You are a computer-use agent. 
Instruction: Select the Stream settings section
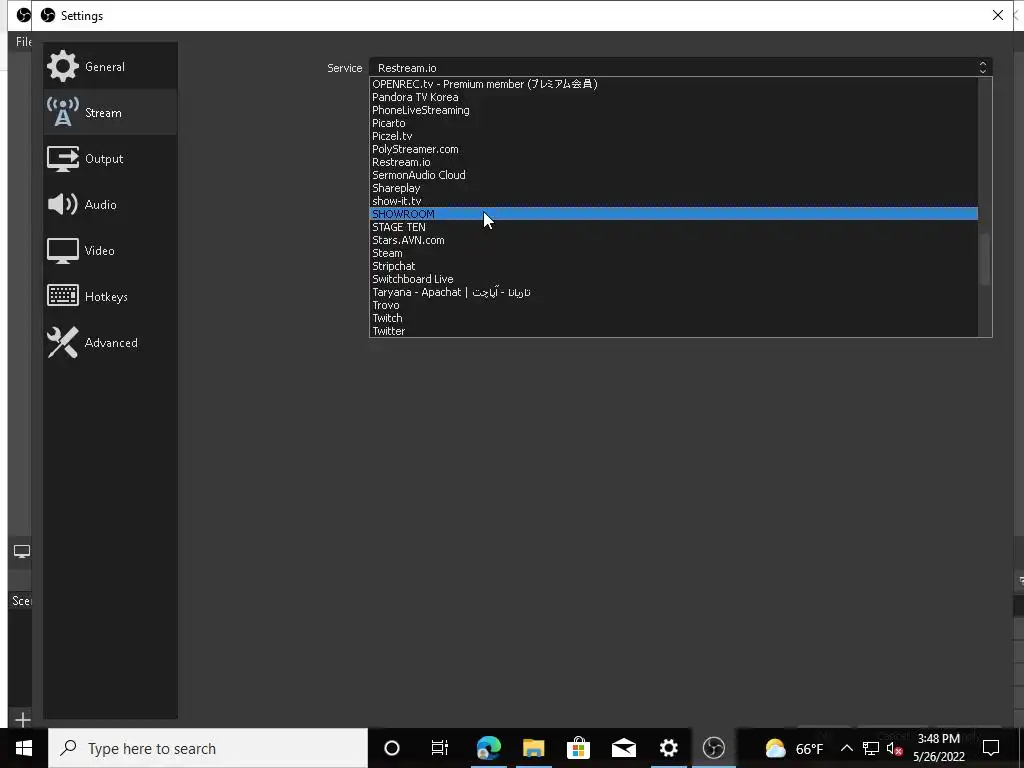pyautogui.click(x=110, y=112)
